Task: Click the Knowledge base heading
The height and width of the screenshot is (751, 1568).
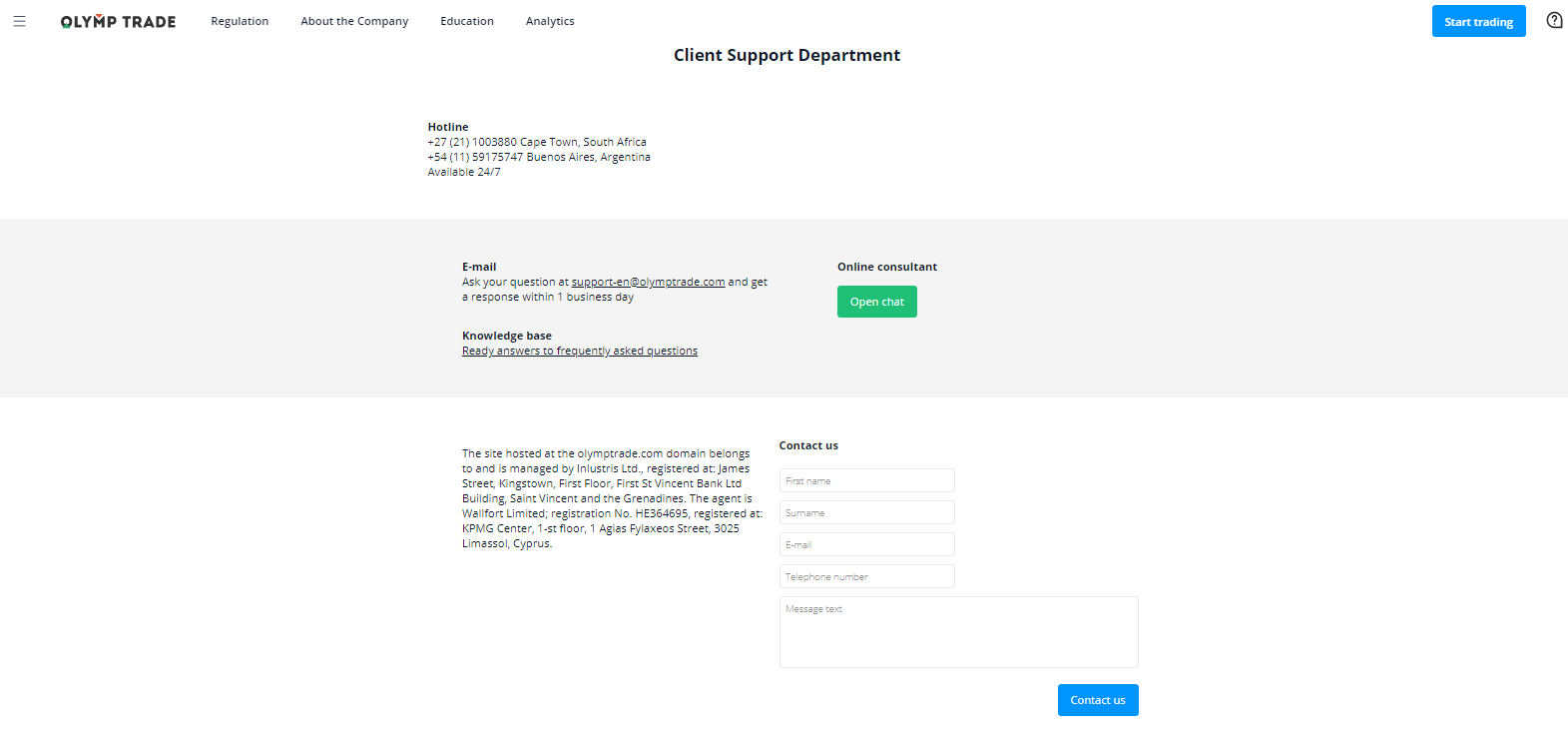Action: pos(507,336)
